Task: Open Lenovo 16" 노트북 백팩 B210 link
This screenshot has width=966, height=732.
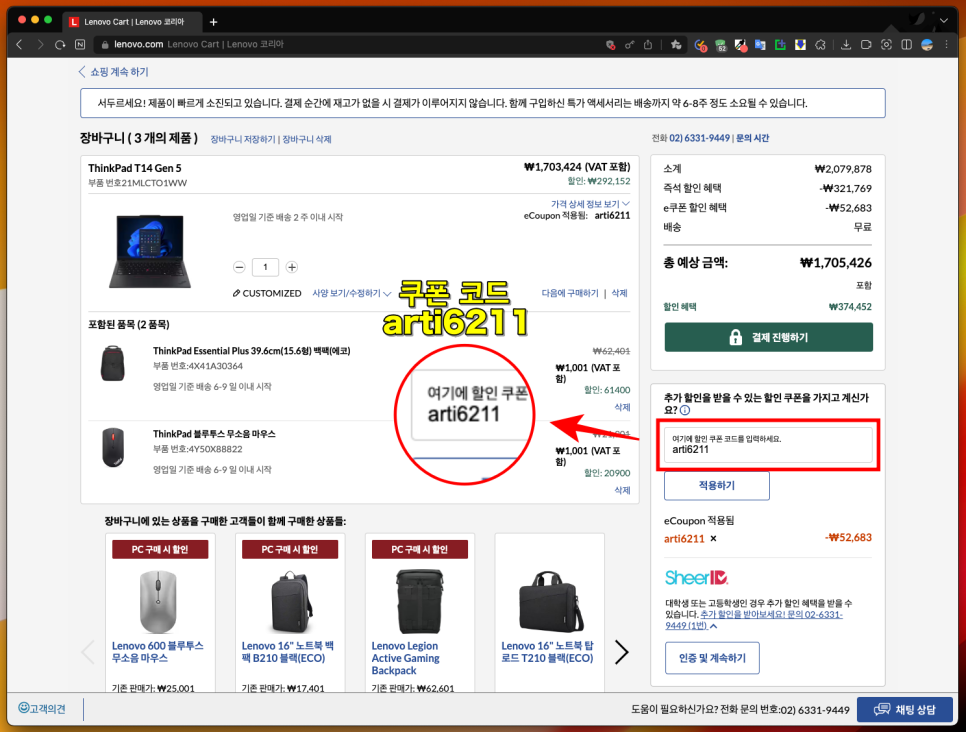Action: point(288,652)
